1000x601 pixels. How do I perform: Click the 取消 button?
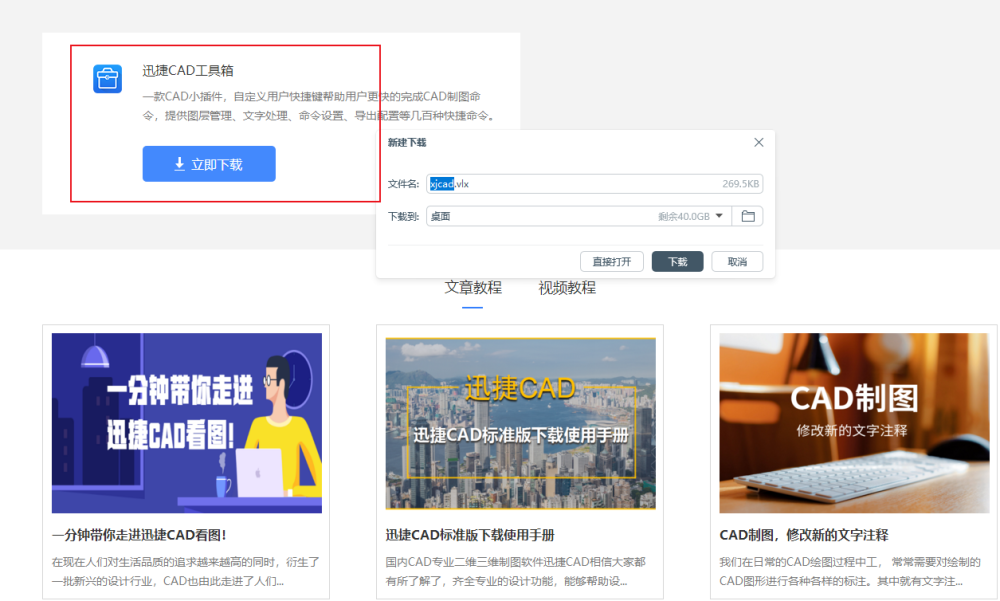pyautogui.click(x=737, y=262)
